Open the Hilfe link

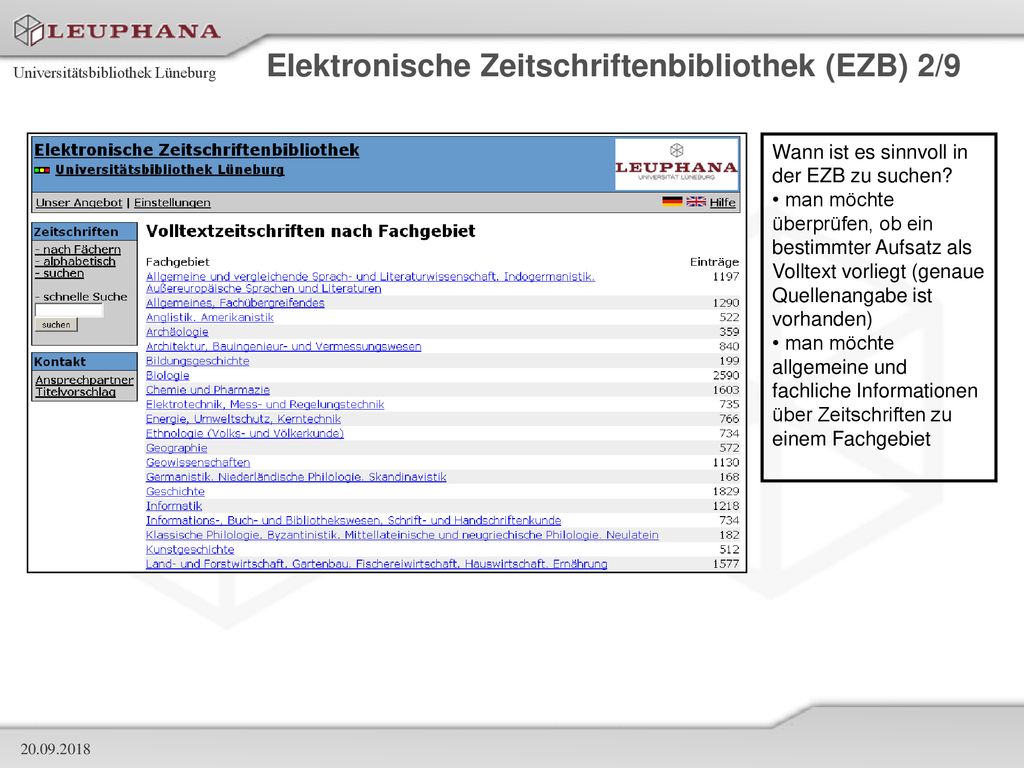722,202
